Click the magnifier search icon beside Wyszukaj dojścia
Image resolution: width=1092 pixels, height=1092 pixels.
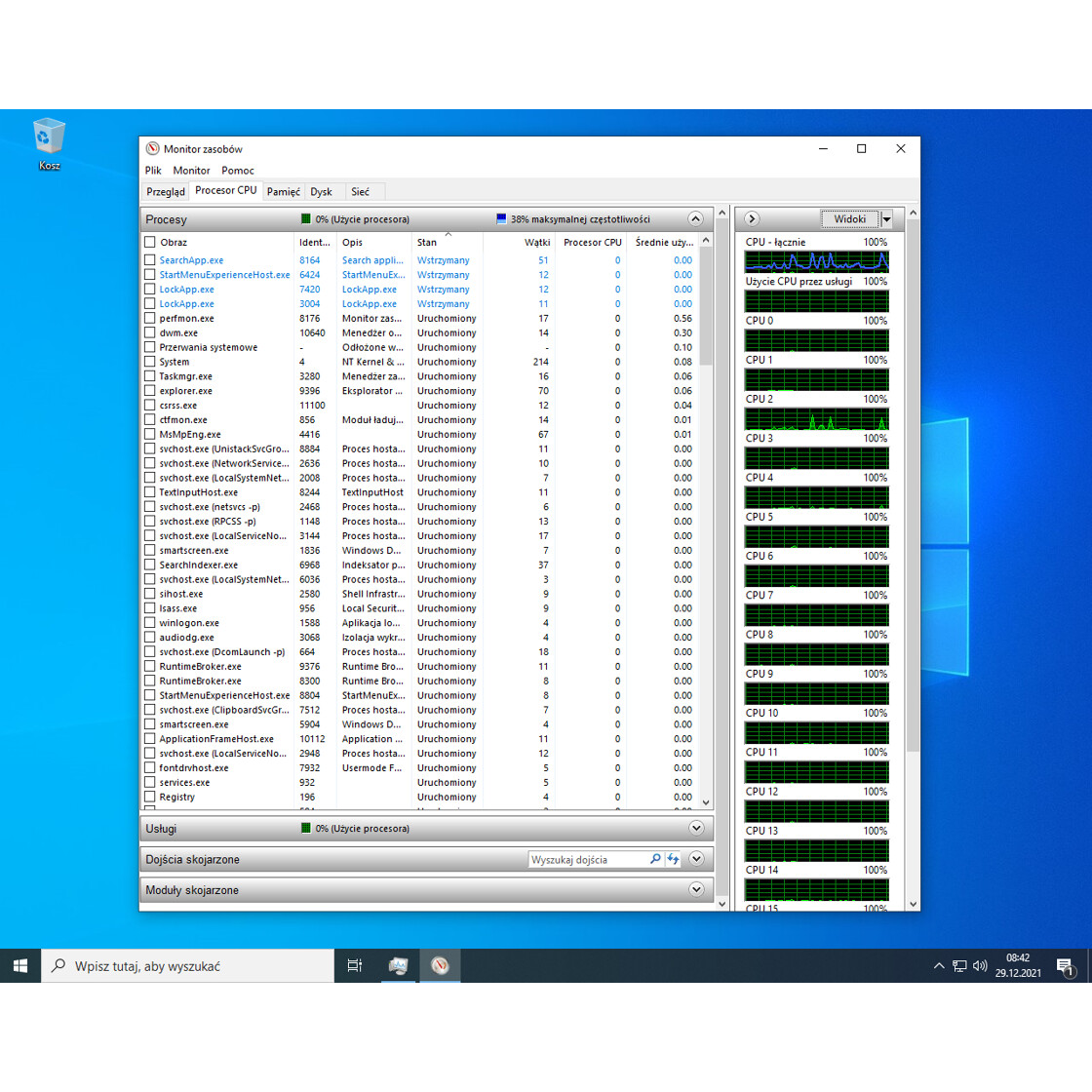tap(655, 859)
